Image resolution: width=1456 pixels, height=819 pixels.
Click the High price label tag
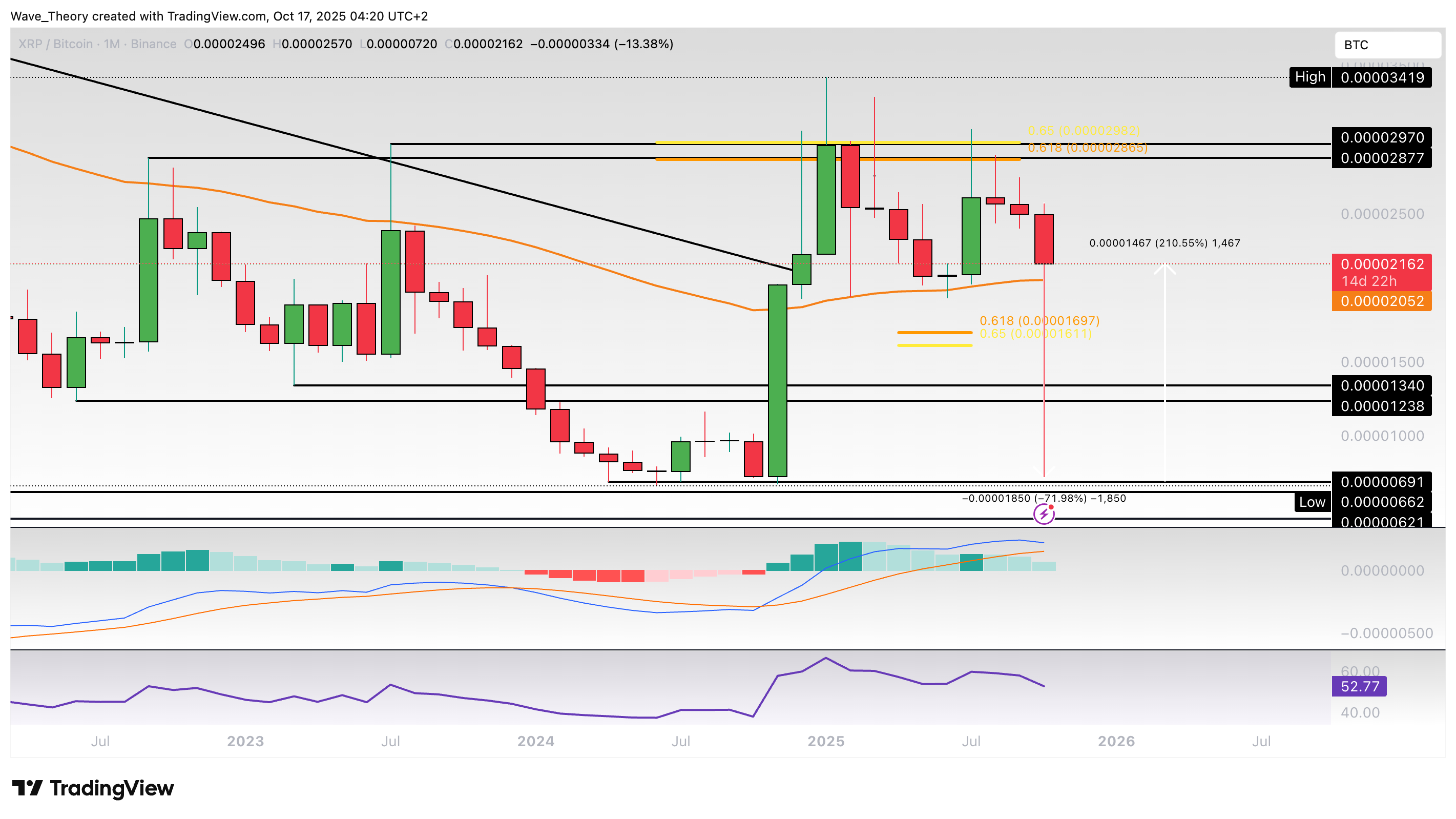click(1309, 77)
